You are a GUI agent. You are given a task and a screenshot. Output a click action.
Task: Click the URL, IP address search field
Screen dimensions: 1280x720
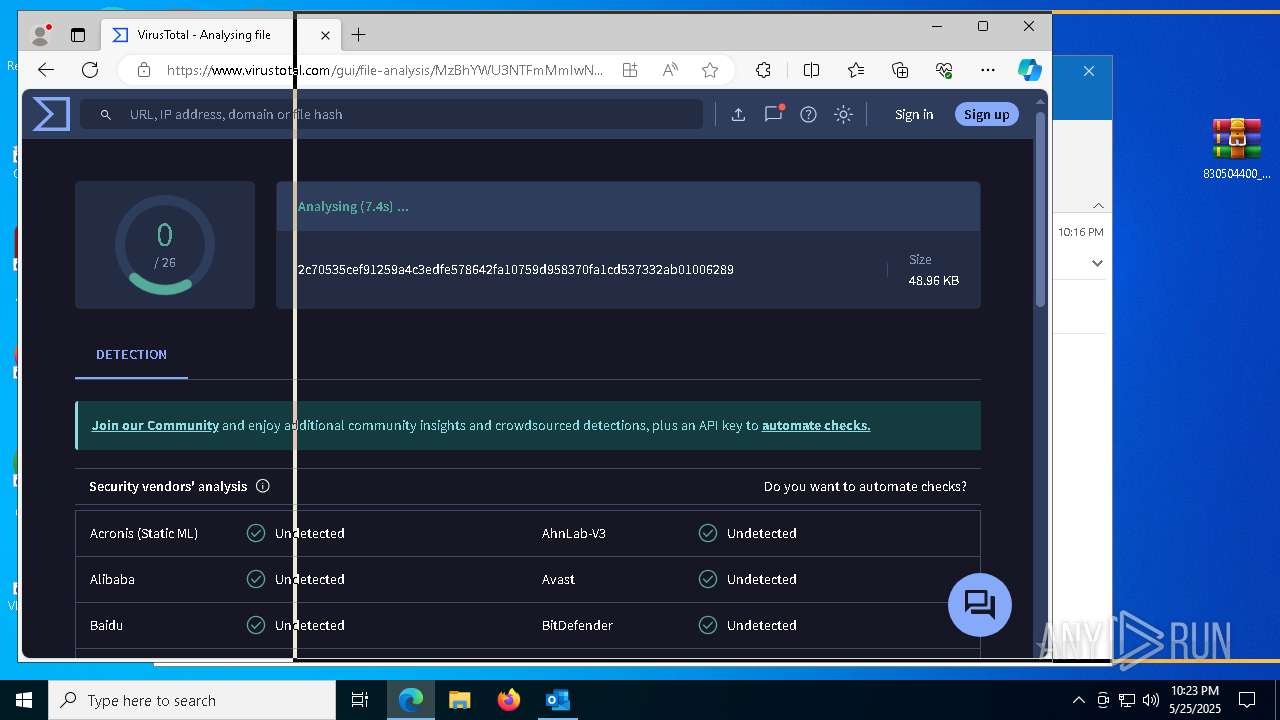(x=392, y=114)
